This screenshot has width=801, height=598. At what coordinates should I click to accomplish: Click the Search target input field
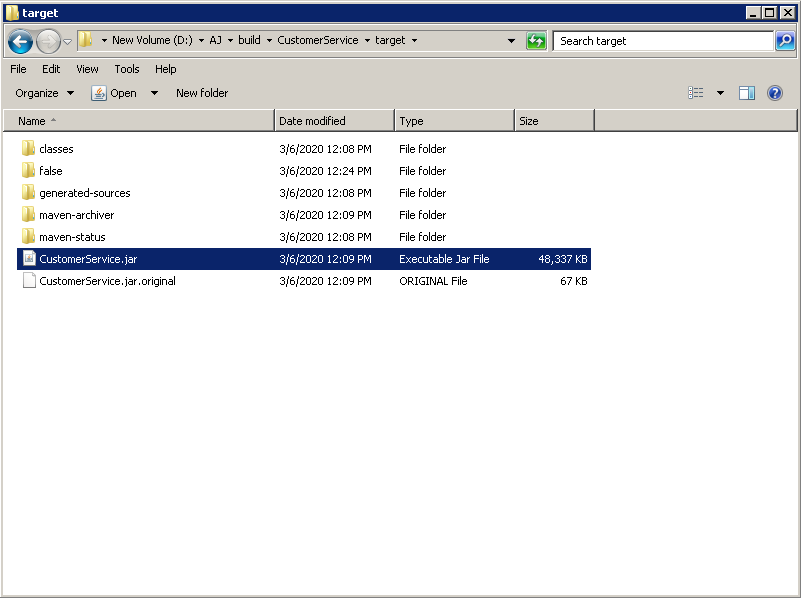[662, 41]
